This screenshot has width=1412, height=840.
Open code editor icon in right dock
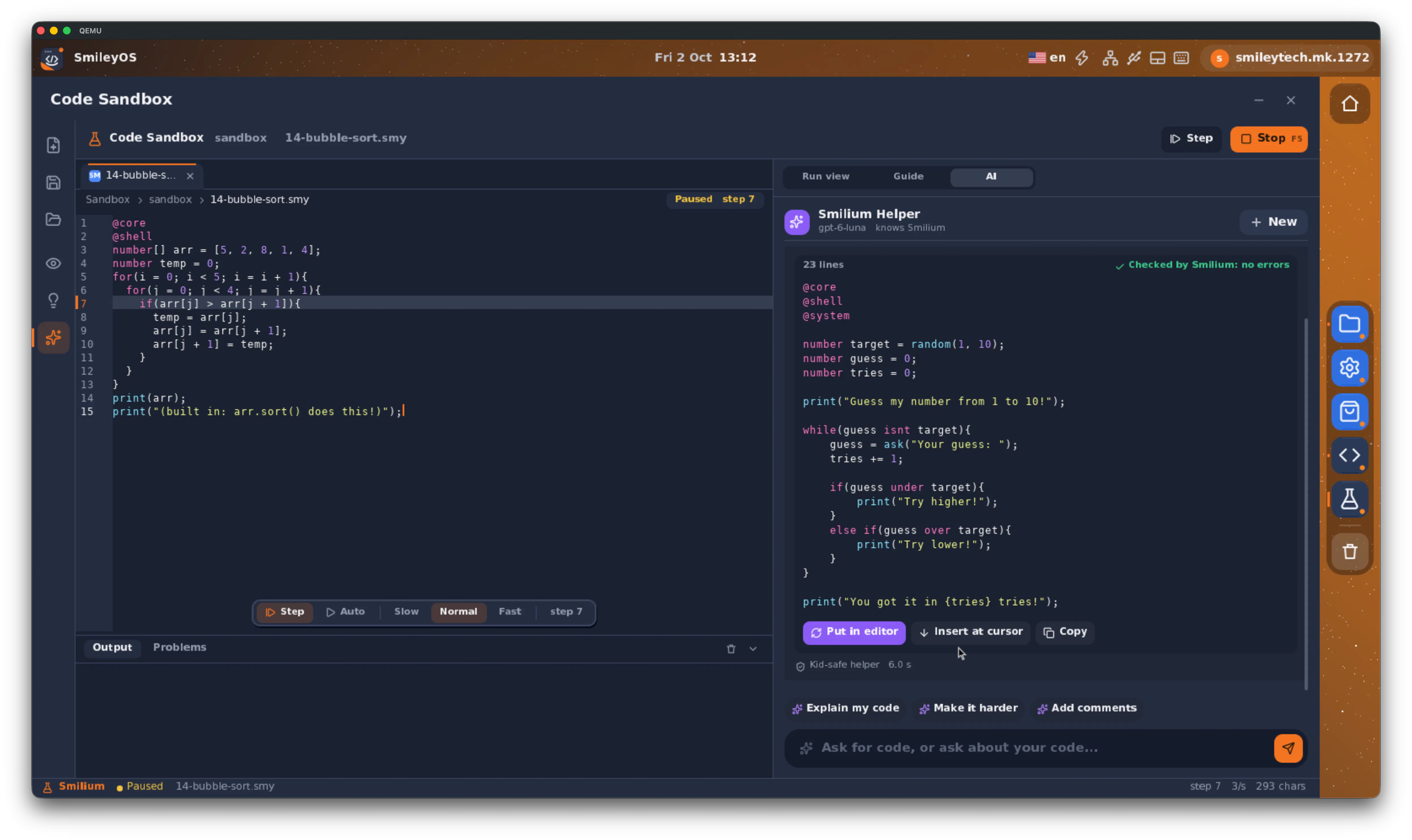pos(1349,455)
